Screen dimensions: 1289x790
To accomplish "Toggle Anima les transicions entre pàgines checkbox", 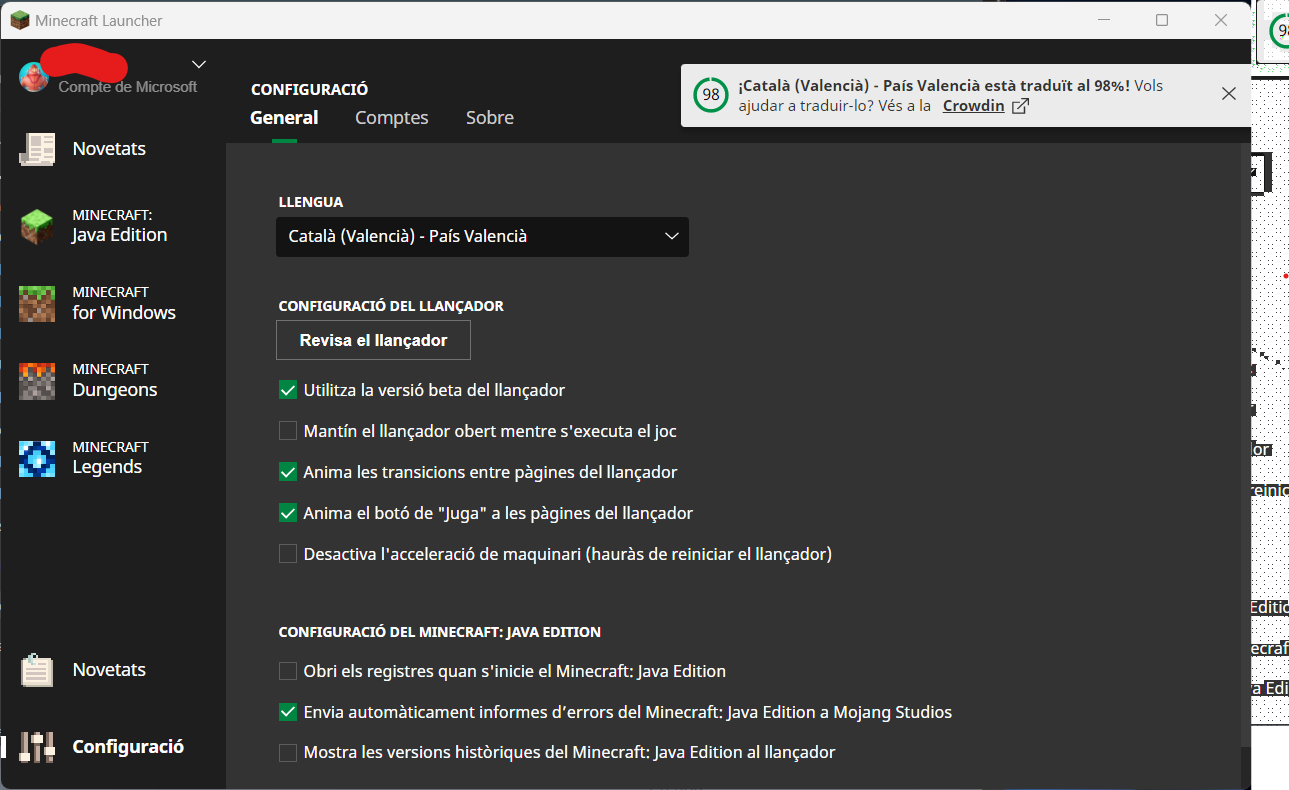I will click(288, 472).
